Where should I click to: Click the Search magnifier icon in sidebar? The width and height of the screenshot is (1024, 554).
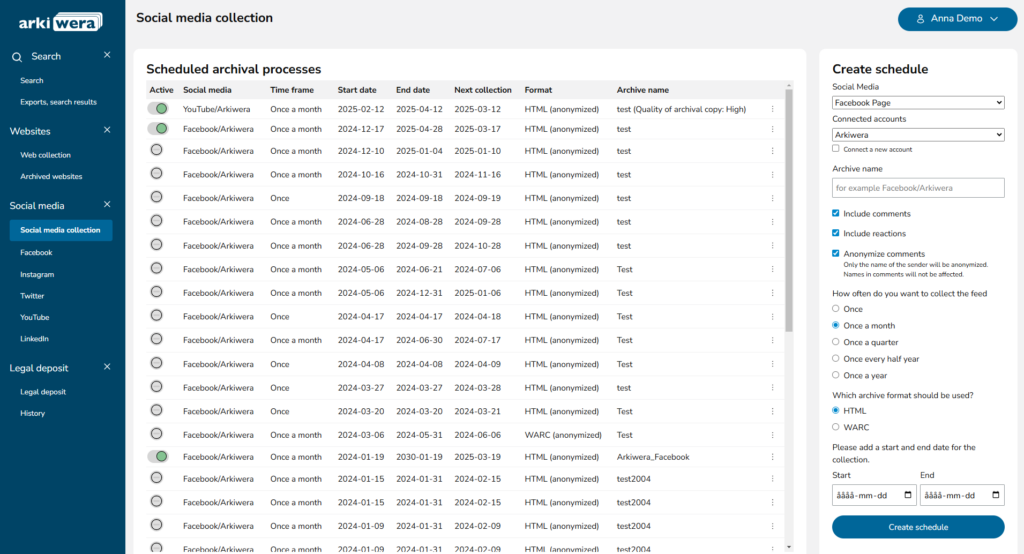pos(17,57)
